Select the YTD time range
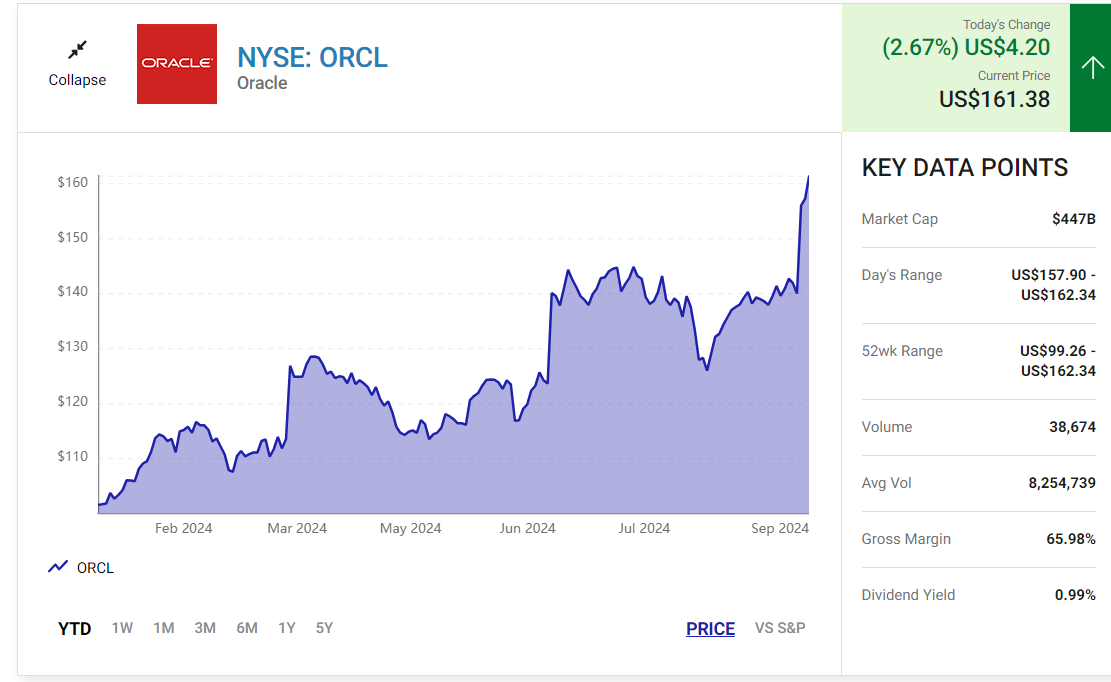The image size is (1111, 682). click(x=74, y=628)
